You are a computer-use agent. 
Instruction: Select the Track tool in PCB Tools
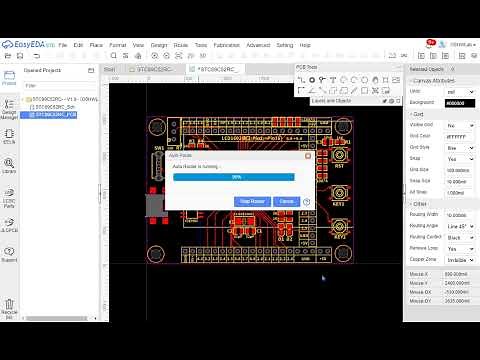click(x=301, y=80)
